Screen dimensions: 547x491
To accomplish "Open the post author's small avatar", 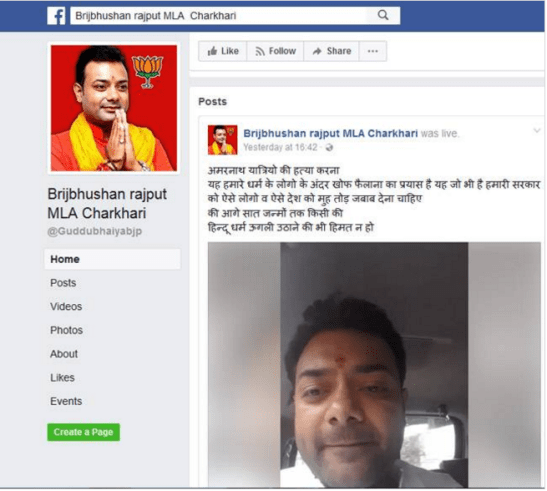I will (223, 140).
